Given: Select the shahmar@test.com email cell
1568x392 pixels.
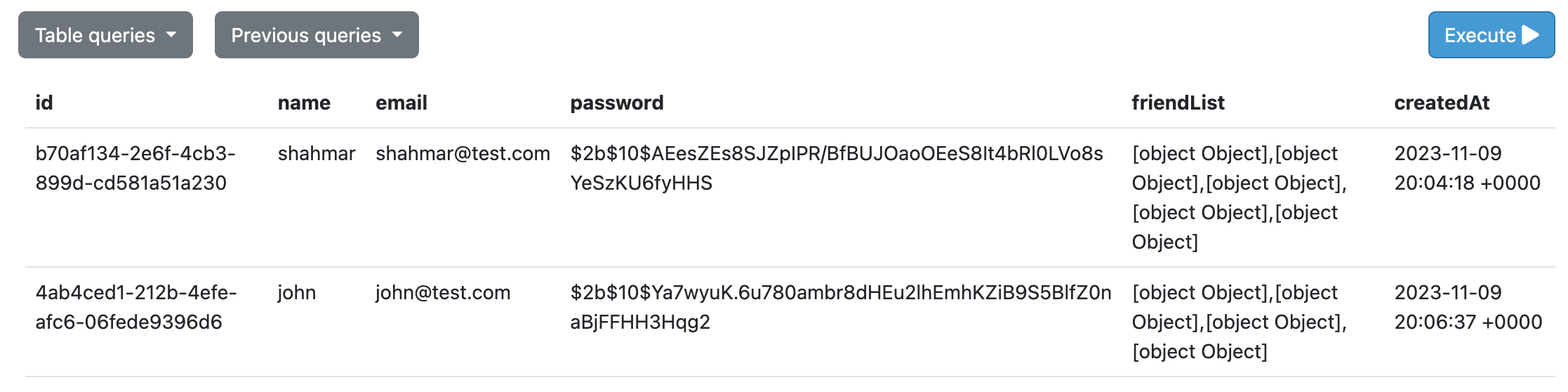Looking at the screenshot, I should 463,153.
